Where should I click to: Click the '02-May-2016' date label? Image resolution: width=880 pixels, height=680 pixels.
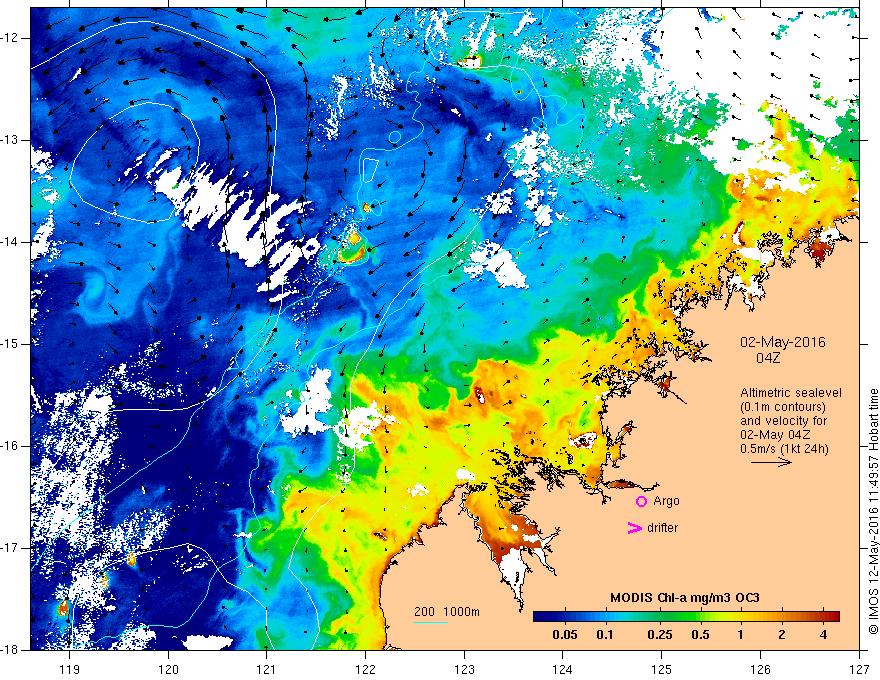[782, 342]
